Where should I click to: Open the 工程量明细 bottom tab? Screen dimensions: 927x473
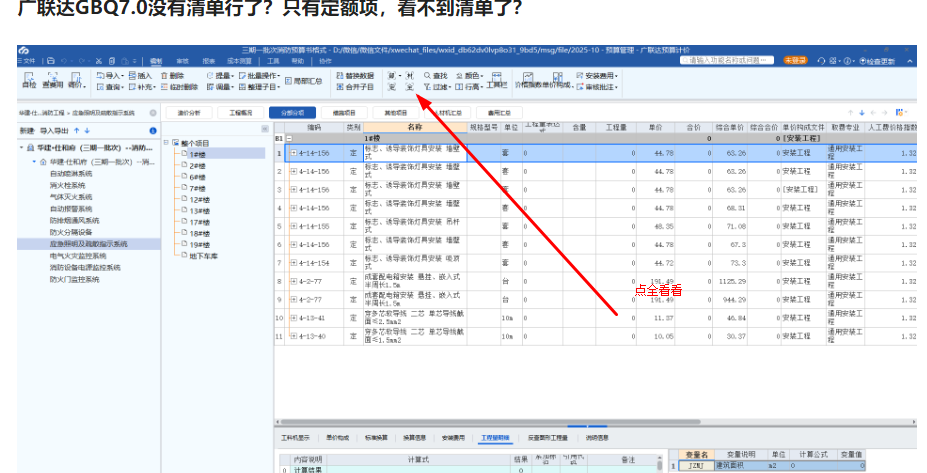coord(495,438)
